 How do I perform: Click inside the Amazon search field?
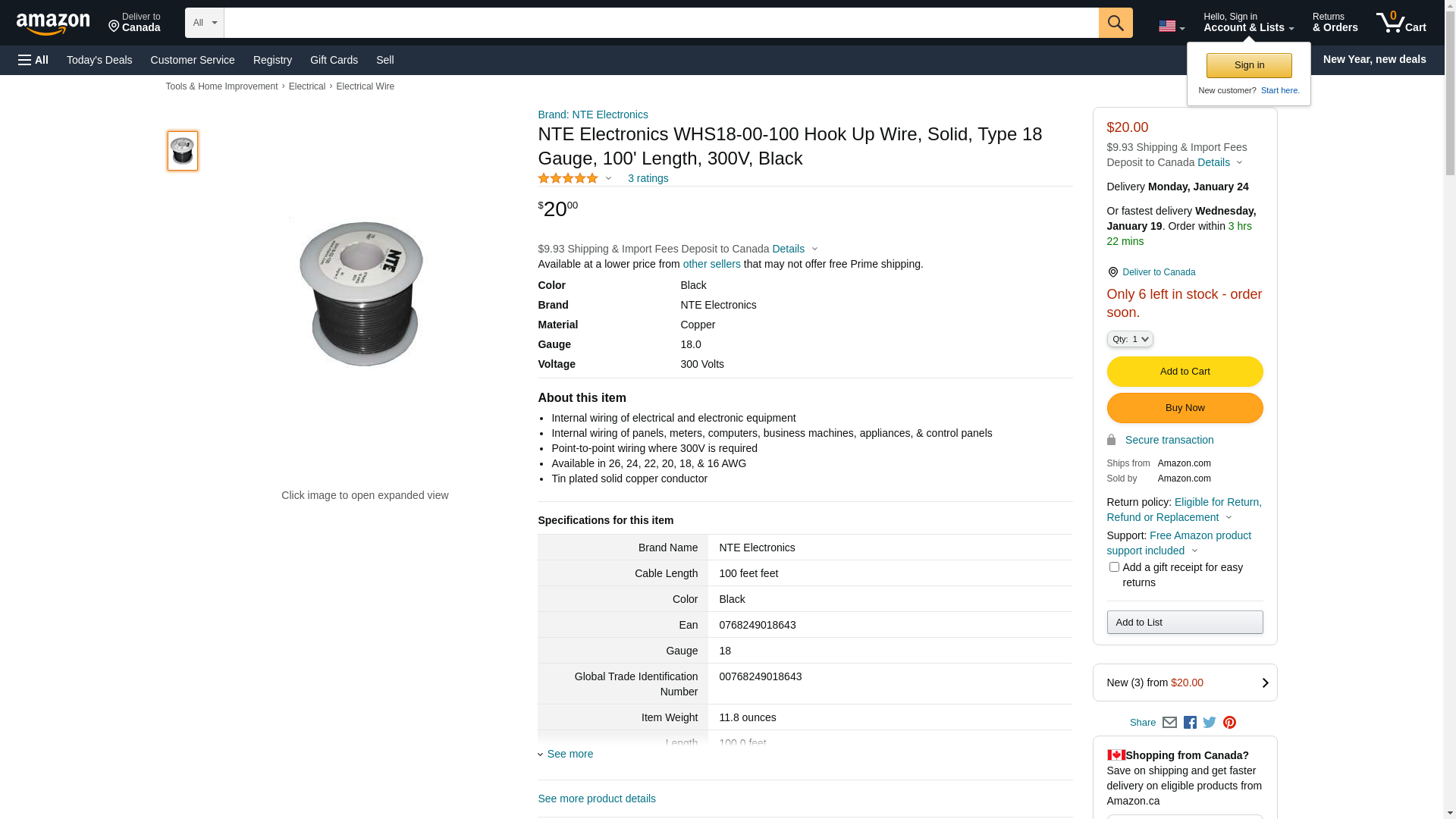pyautogui.click(x=660, y=23)
